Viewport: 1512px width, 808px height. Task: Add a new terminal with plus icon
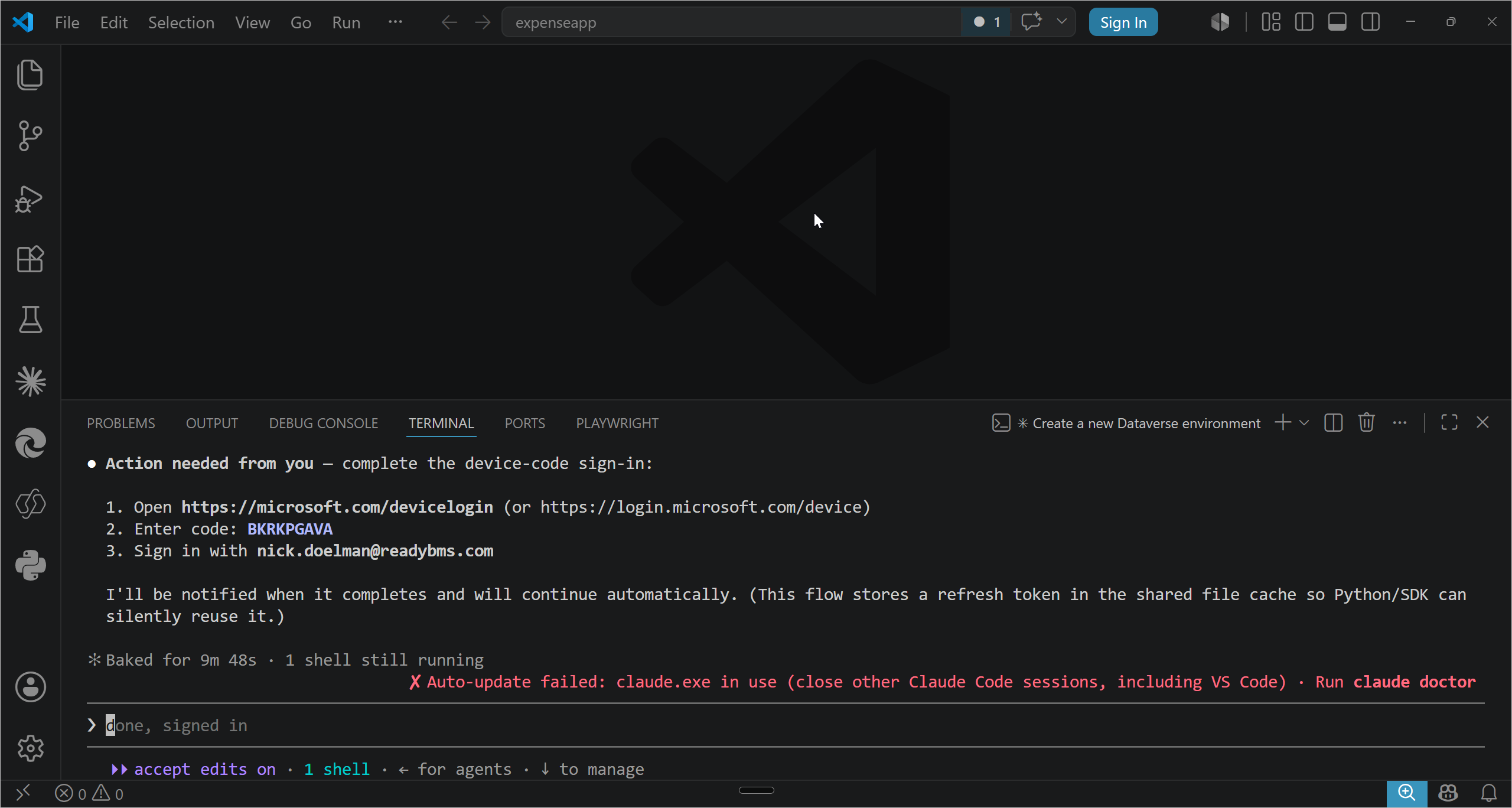click(1283, 423)
